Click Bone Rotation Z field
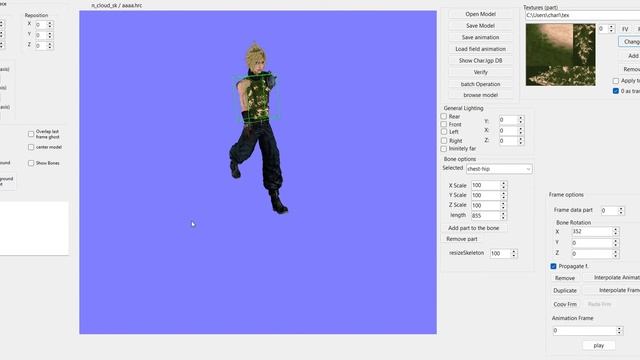 coord(591,254)
